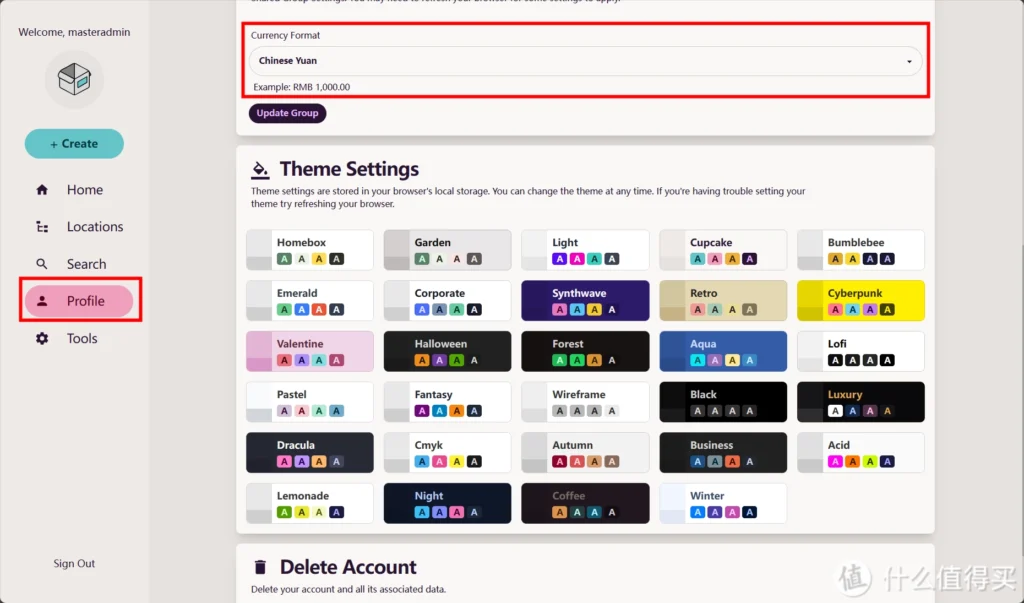Viewport: 1024px width, 603px height.
Task: Click the Theme Settings paint bucket icon
Action: click(260, 169)
